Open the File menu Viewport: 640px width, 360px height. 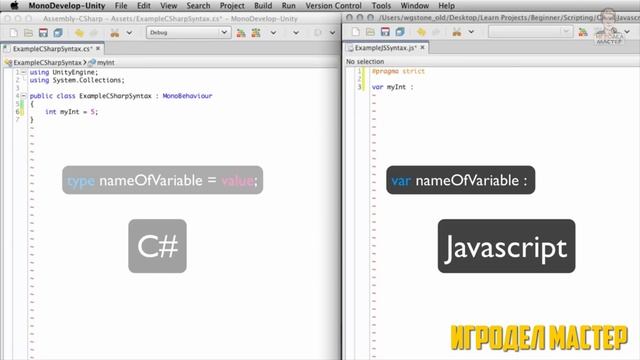point(121,6)
